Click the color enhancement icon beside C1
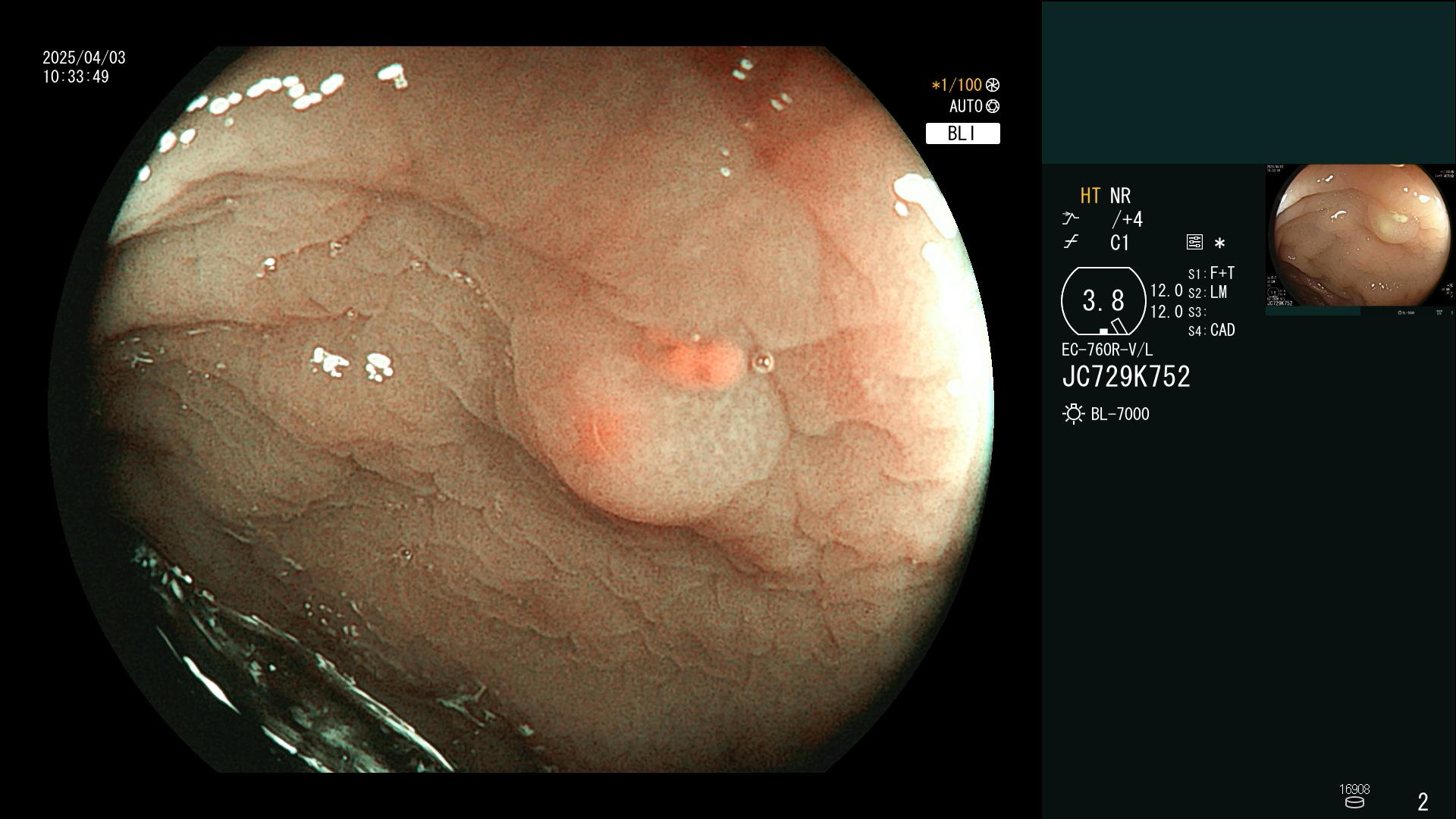This screenshot has width=1456, height=819. pyautogui.click(x=1070, y=243)
